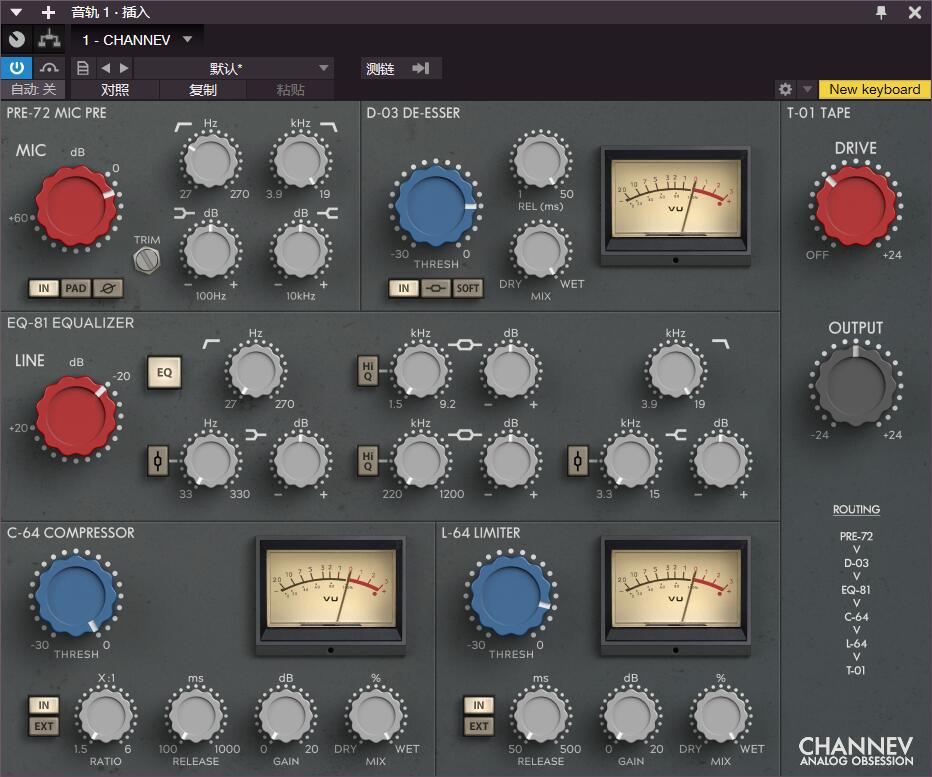
Task: Go to next preset arrow
Action: (x=124, y=68)
